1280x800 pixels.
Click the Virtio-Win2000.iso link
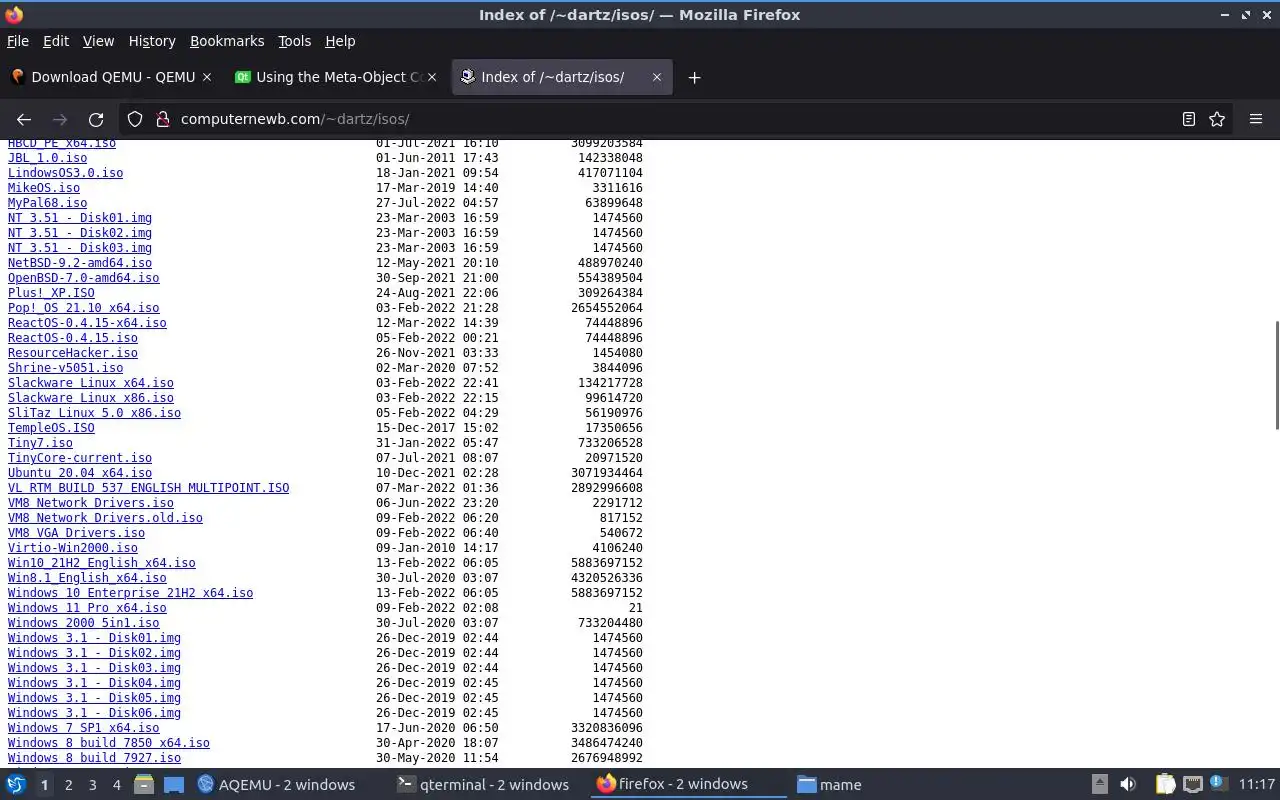tap(73, 548)
